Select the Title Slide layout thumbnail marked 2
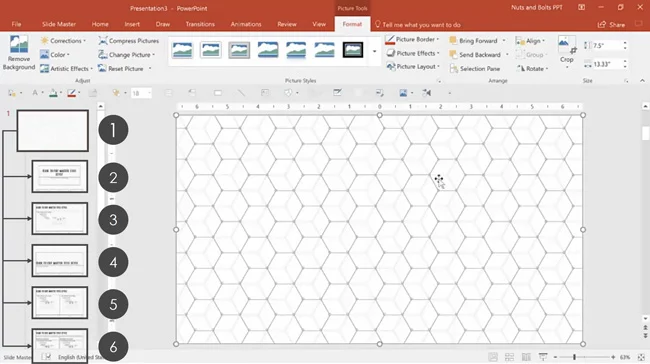Screen dimensions: 650x364 pyautogui.click(x=60, y=177)
